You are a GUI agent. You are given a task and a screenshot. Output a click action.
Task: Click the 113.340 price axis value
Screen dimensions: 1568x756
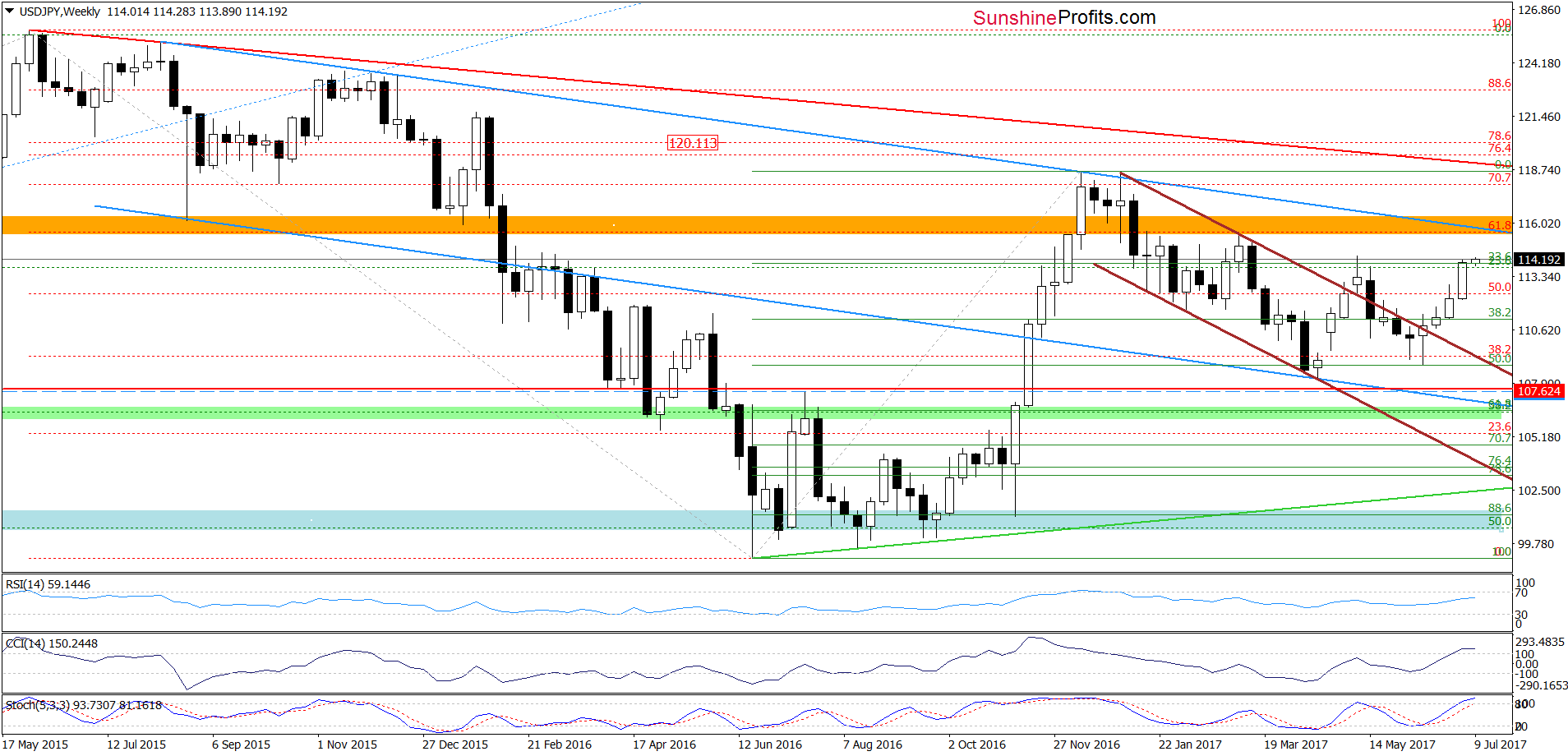(x=1538, y=277)
